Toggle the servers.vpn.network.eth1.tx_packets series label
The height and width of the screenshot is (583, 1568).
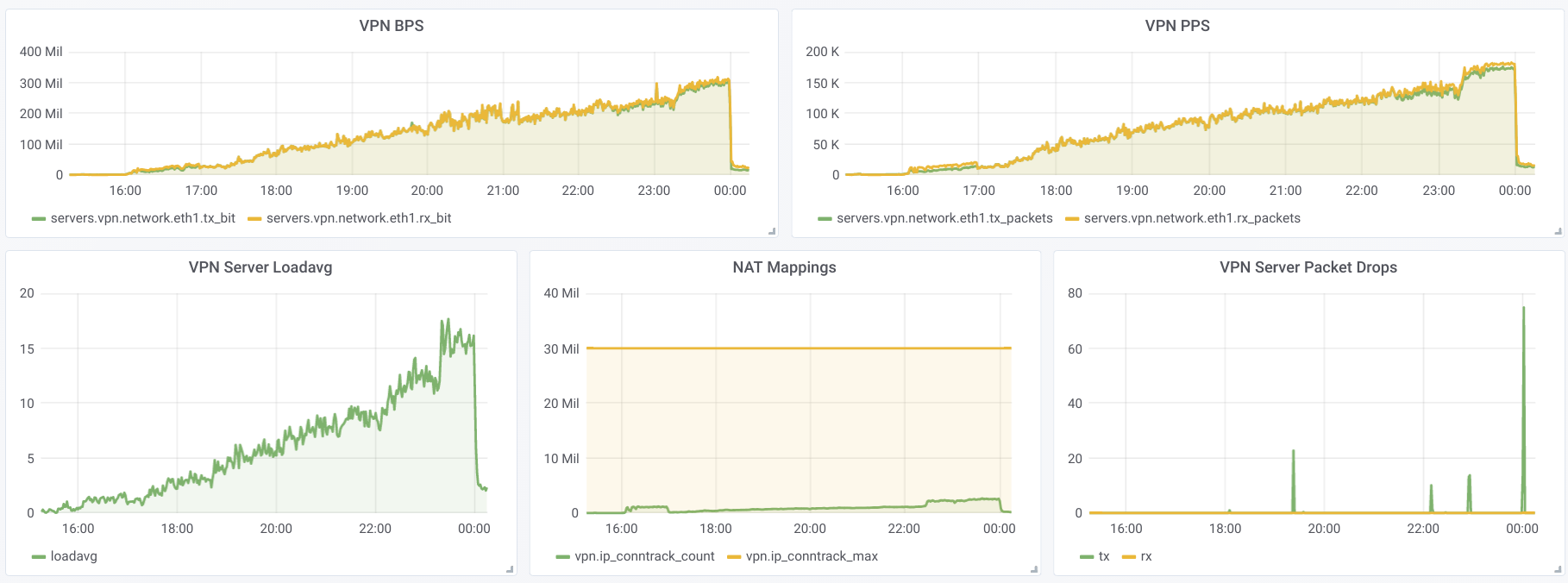click(944, 218)
